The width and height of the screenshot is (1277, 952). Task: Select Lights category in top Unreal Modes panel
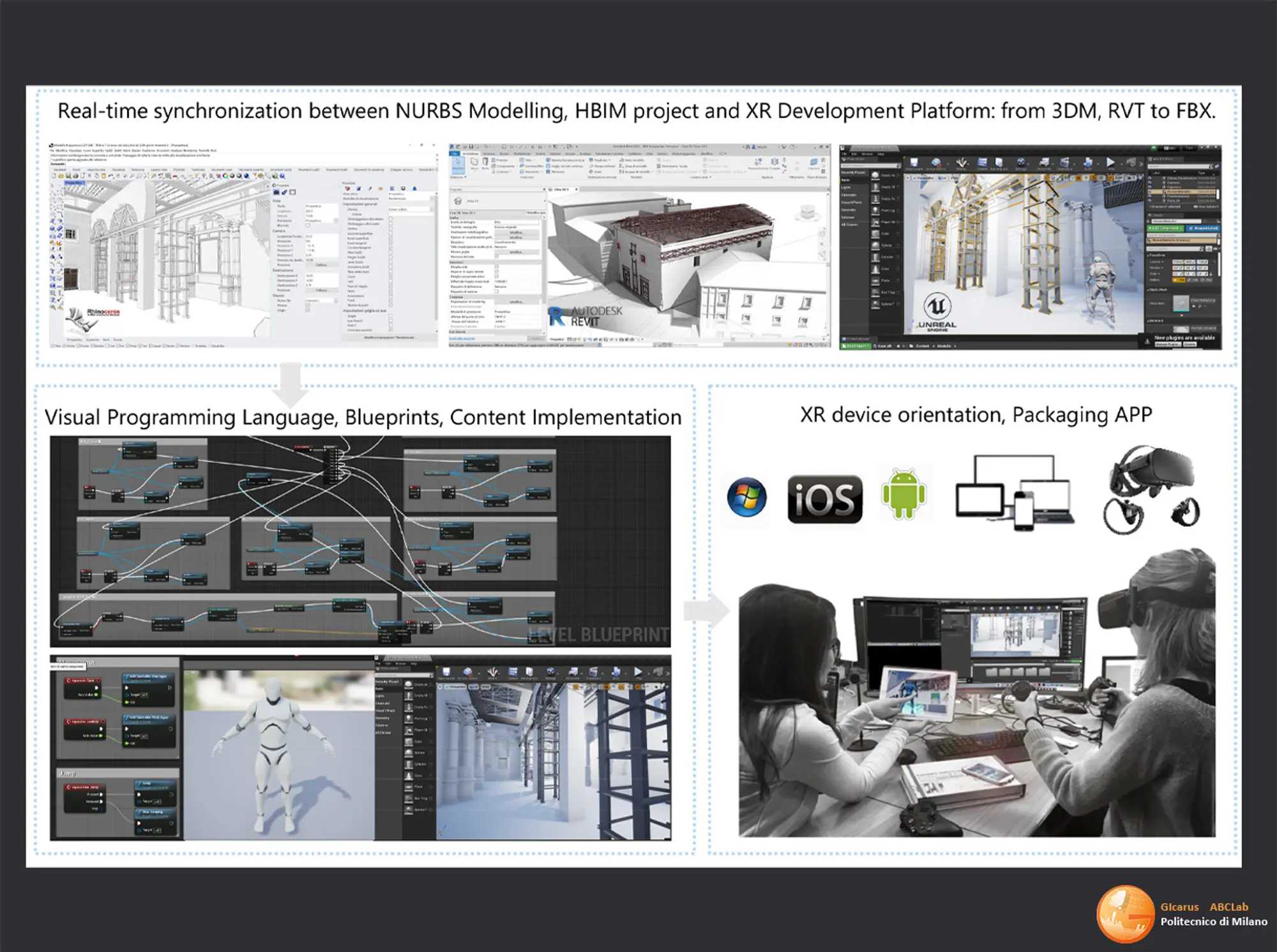coord(847,188)
